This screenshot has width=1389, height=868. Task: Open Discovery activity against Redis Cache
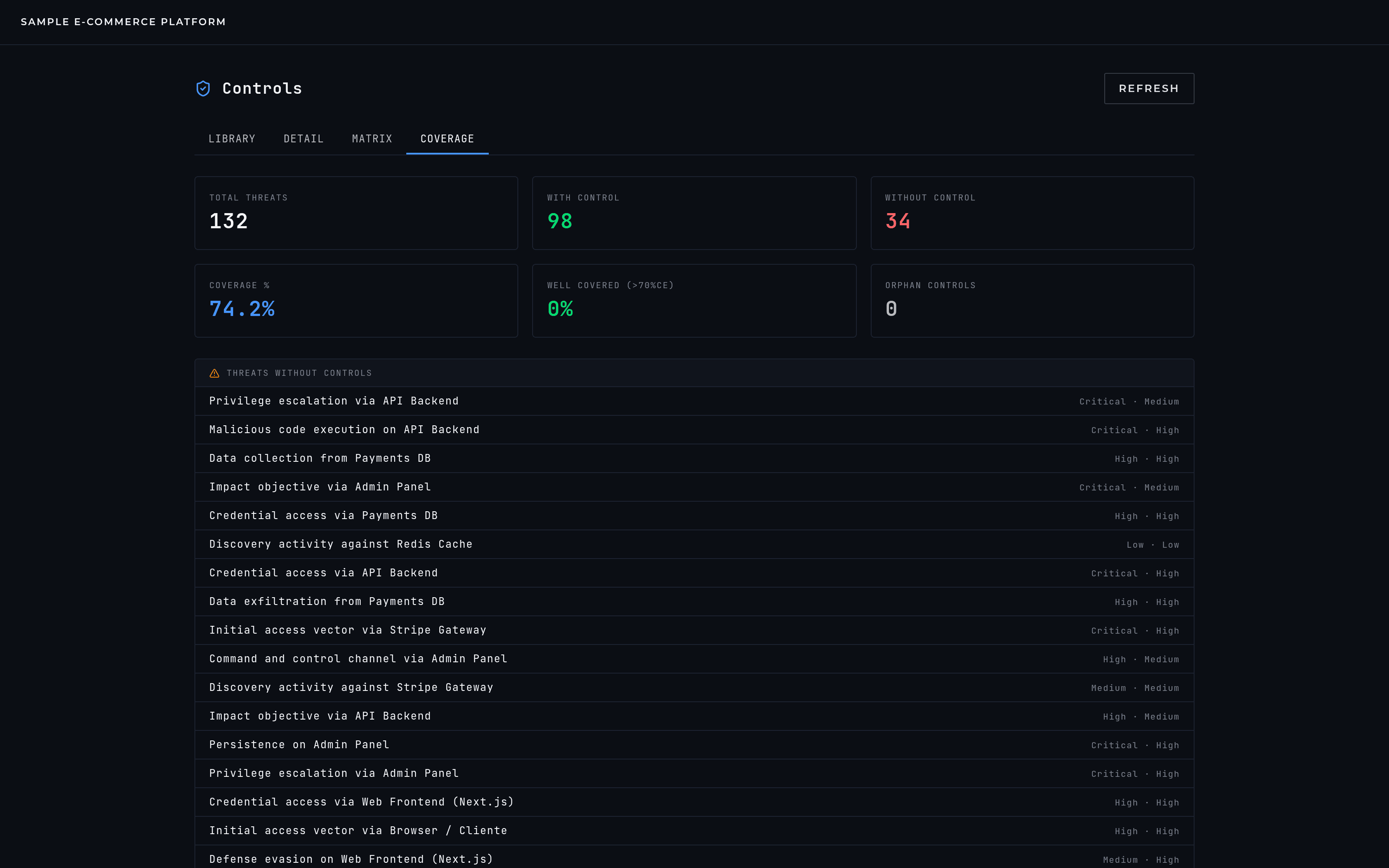tap(694, 544)
